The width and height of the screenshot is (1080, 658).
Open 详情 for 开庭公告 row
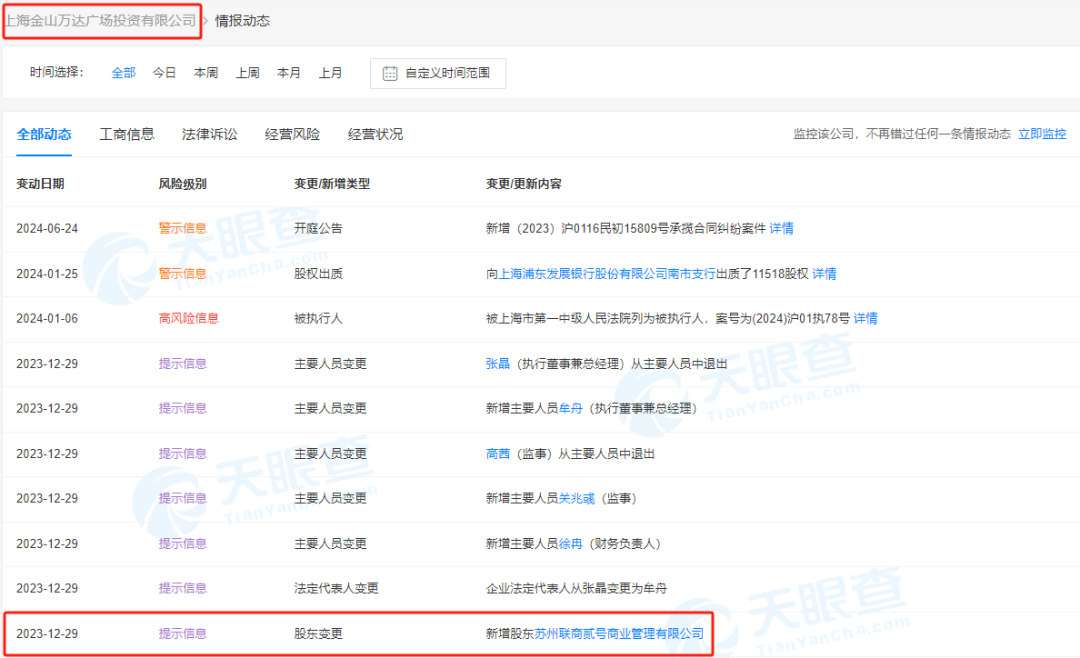click(781, 229)
